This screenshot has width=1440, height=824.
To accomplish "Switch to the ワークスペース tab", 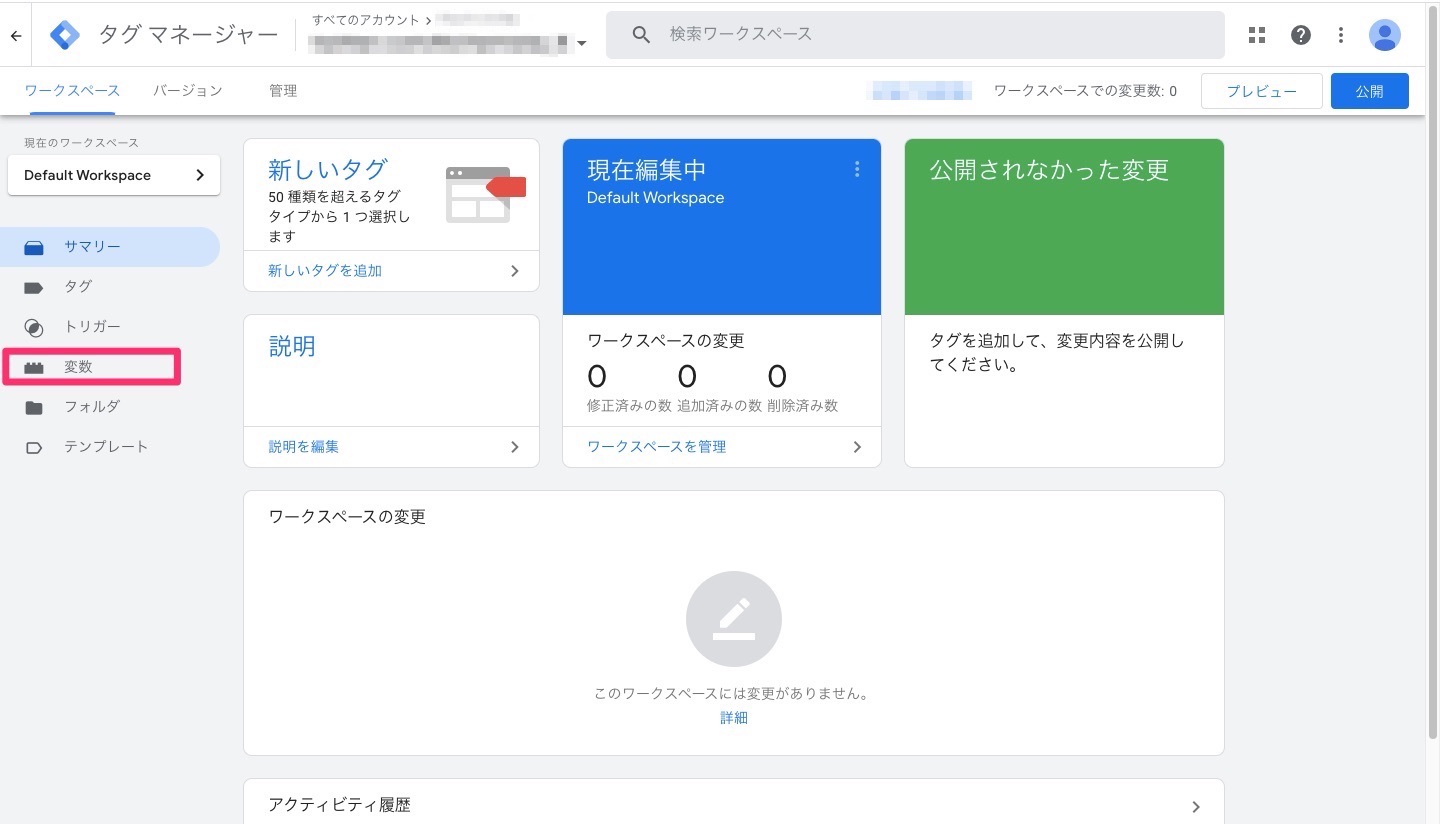I will (72, 91).
